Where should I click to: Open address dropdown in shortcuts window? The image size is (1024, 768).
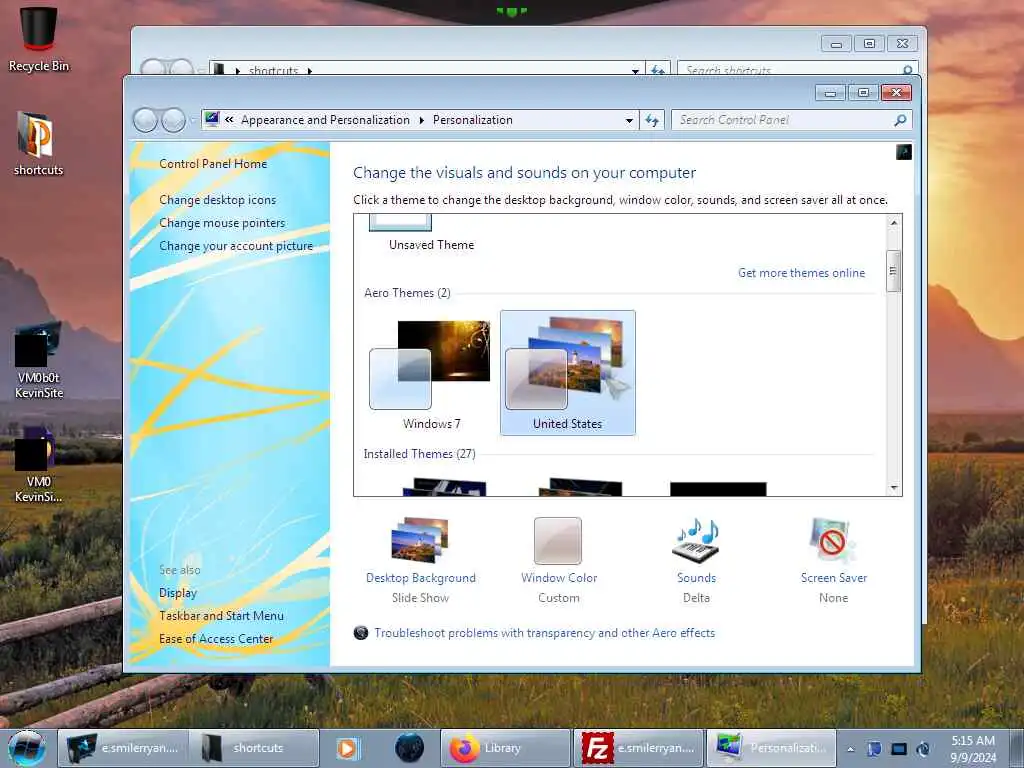coord(635,69)
